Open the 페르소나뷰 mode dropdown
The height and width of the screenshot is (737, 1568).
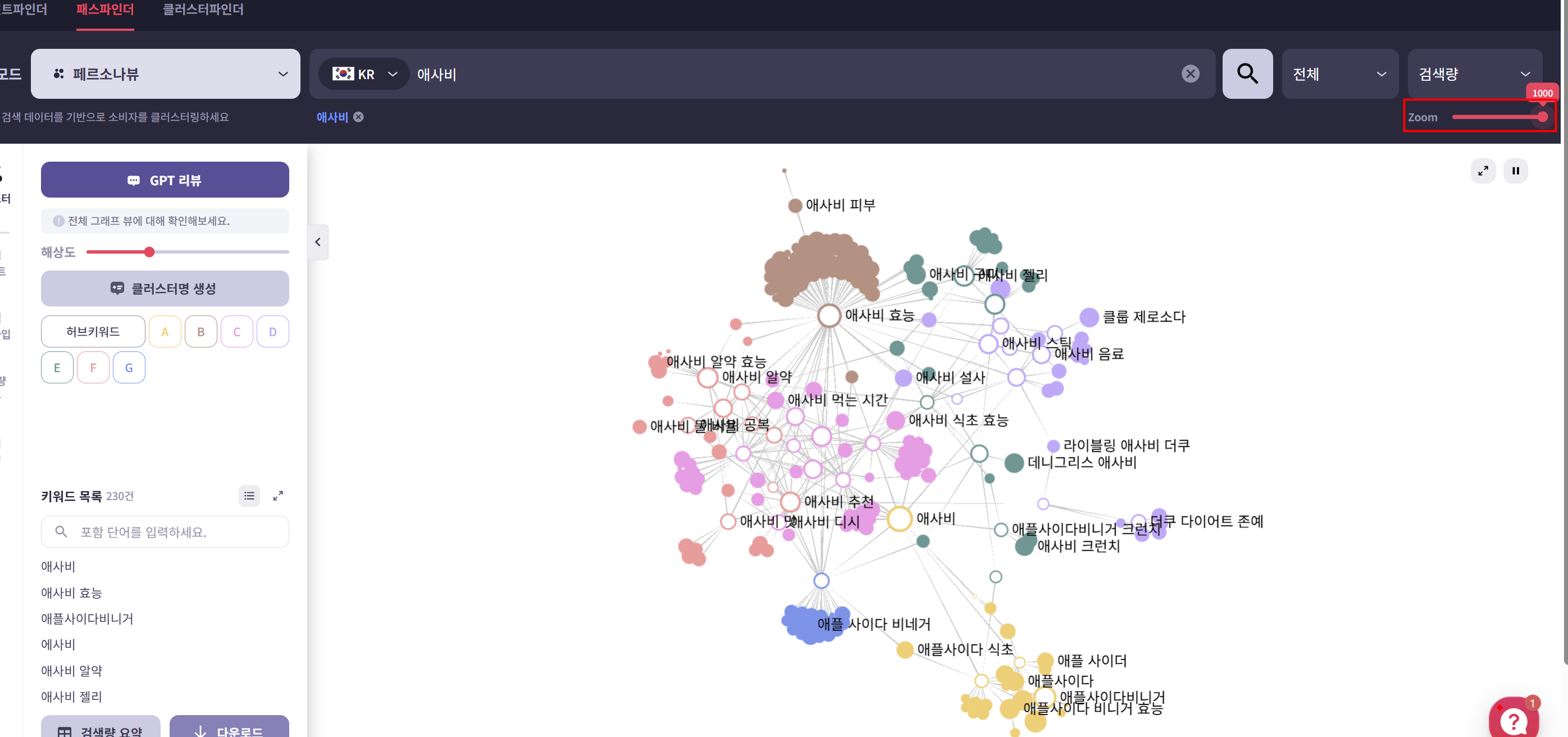[x=165, y=74]
